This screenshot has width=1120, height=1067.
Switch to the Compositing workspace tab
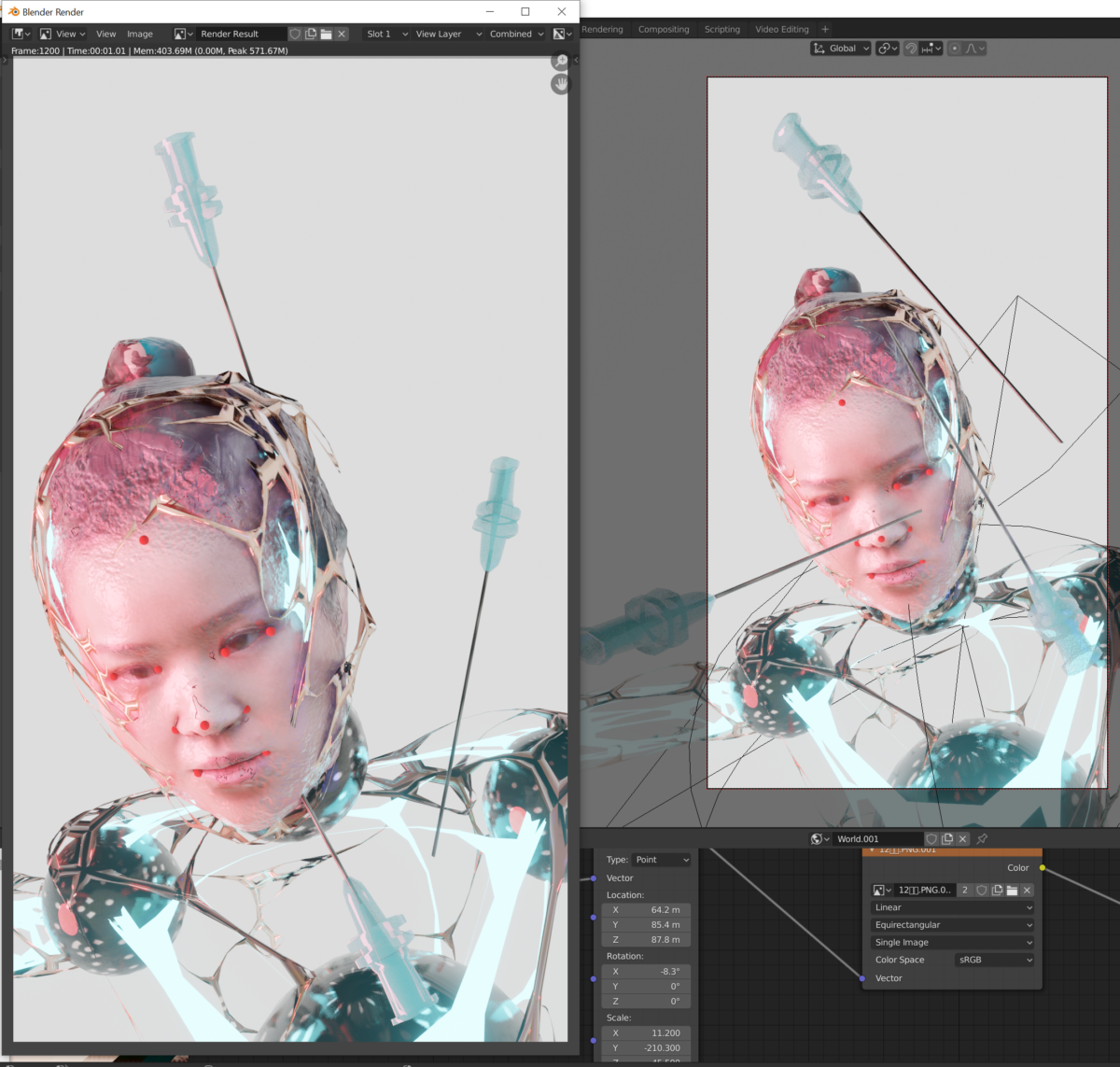(664, 29)
